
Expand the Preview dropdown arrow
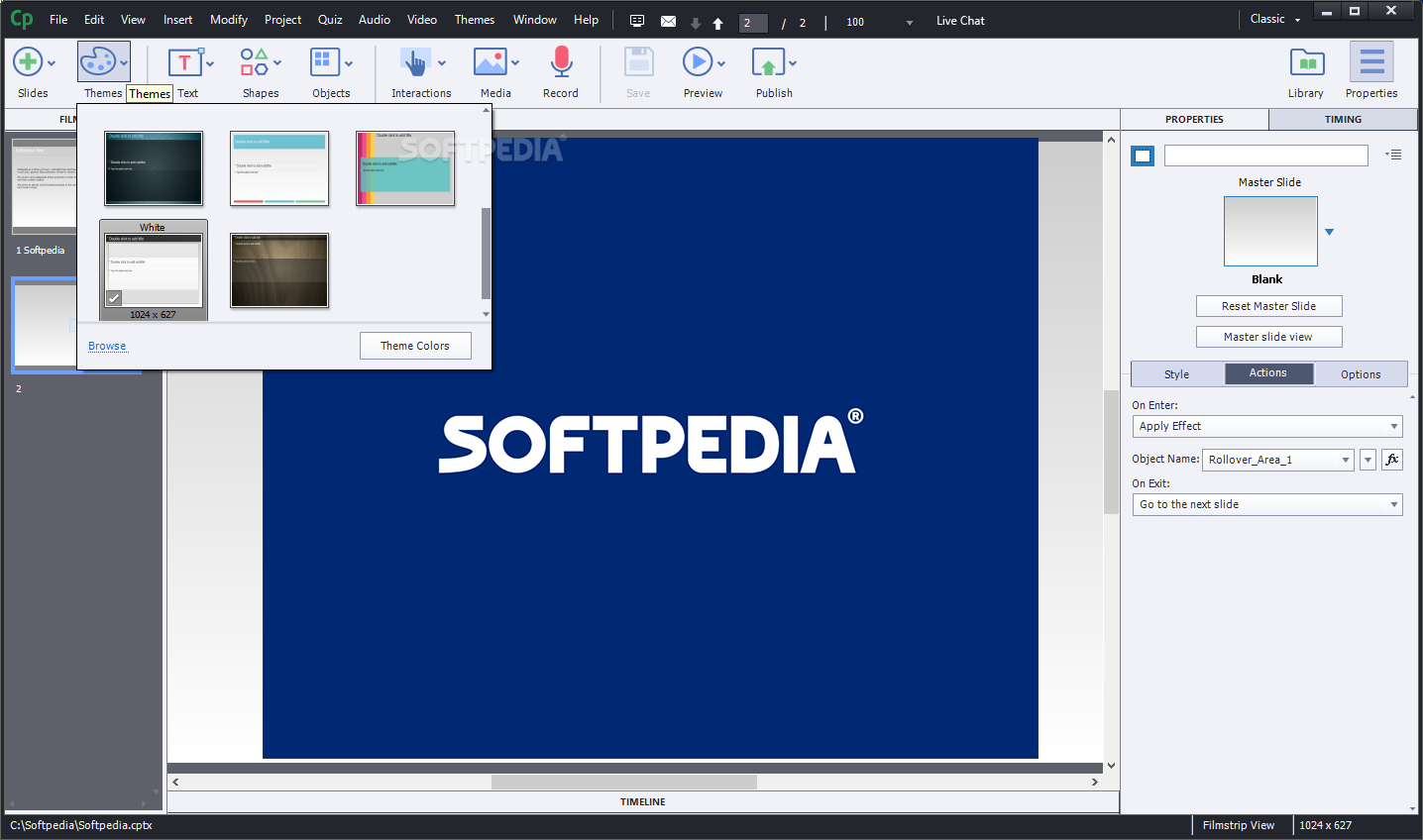pyautogui.click(x=721, y=63)
